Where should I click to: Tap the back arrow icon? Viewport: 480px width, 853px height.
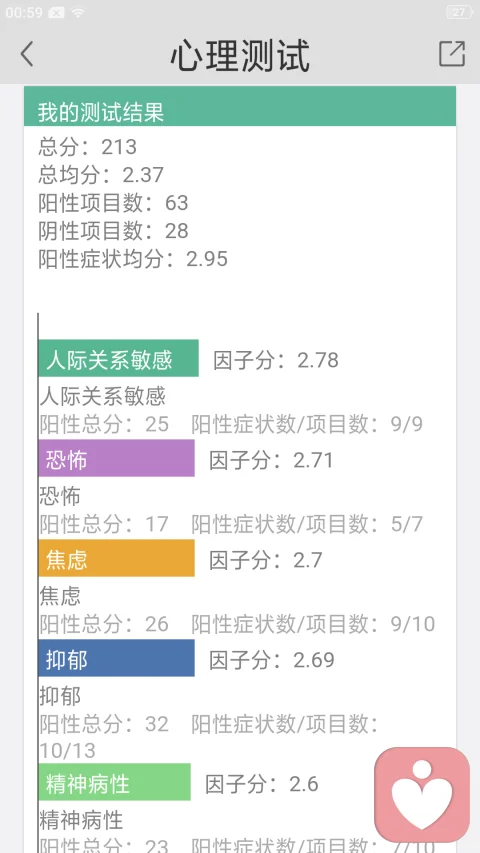(x=27, y=54)
